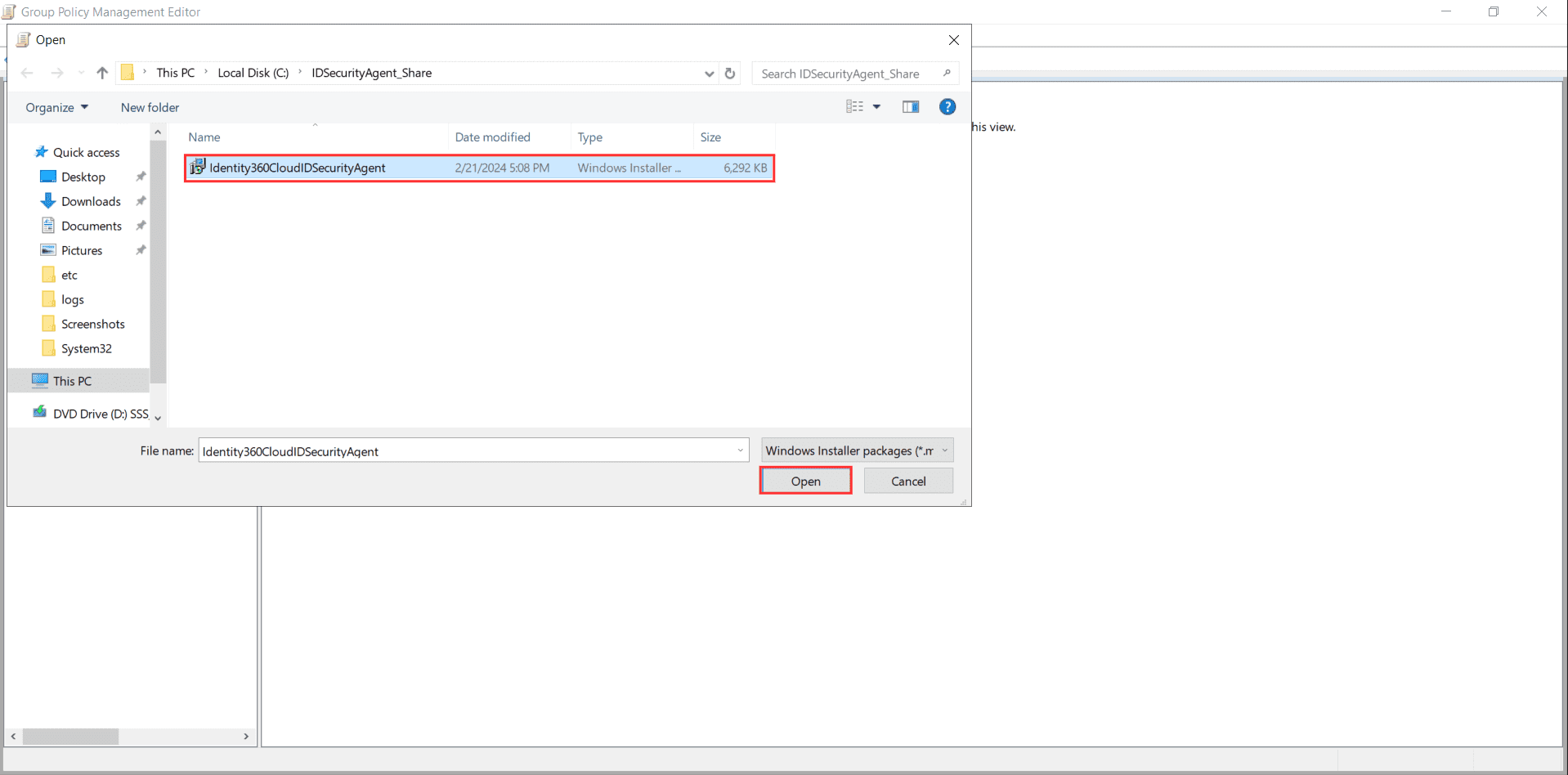Click the Pictures icon
The height and width of the screenshot is (775, 1568).
pyautogui.click(x=48, y=250)
